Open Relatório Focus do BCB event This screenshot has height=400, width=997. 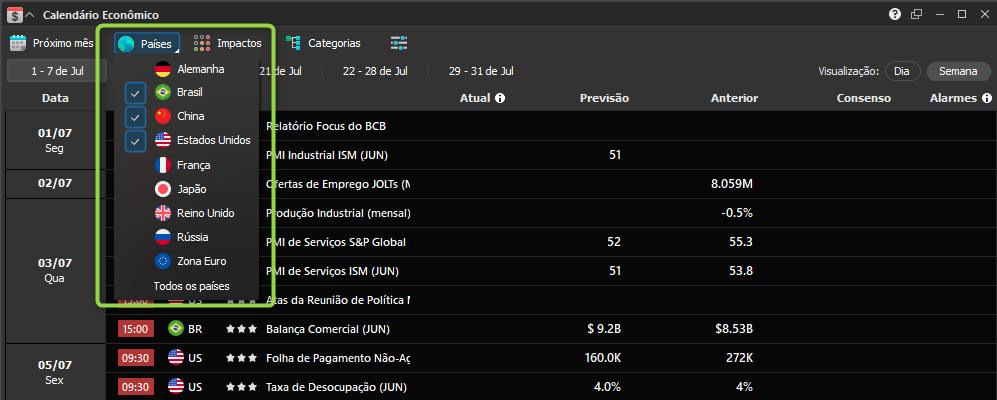tap(326, 126)
